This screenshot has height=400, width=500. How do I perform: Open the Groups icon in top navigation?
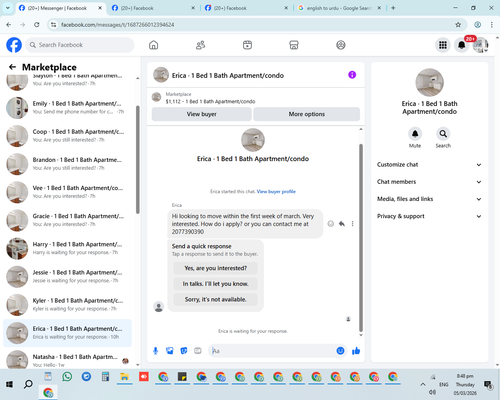[x=341, y=45]
